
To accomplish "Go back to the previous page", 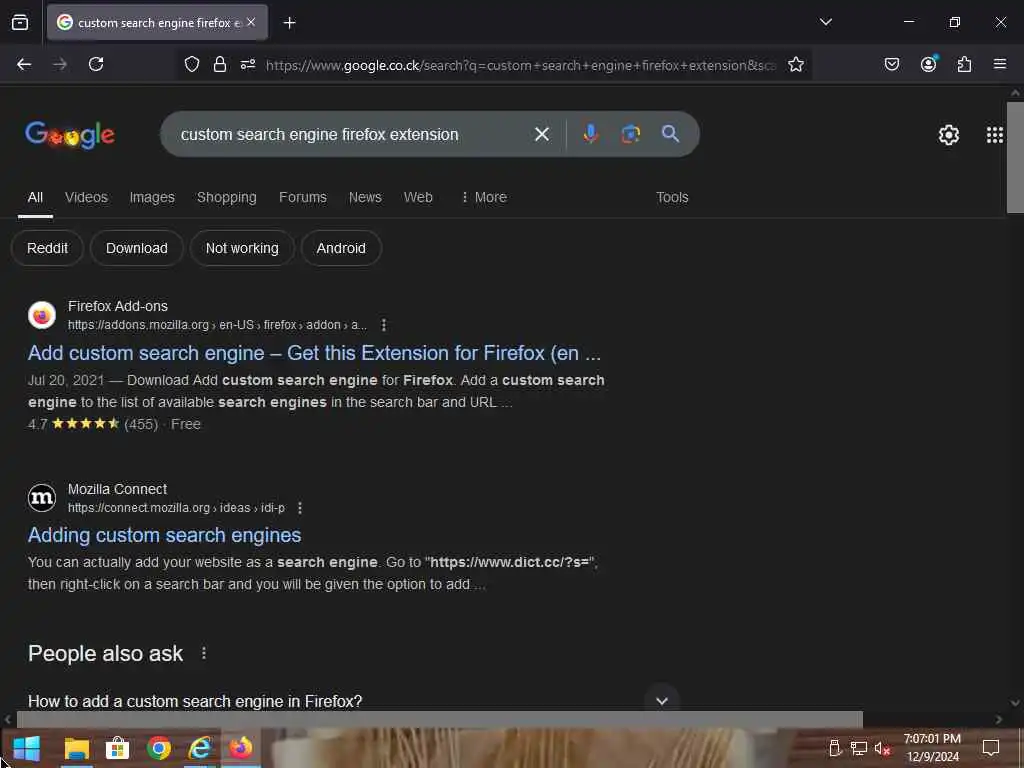I will coord(24,64).
